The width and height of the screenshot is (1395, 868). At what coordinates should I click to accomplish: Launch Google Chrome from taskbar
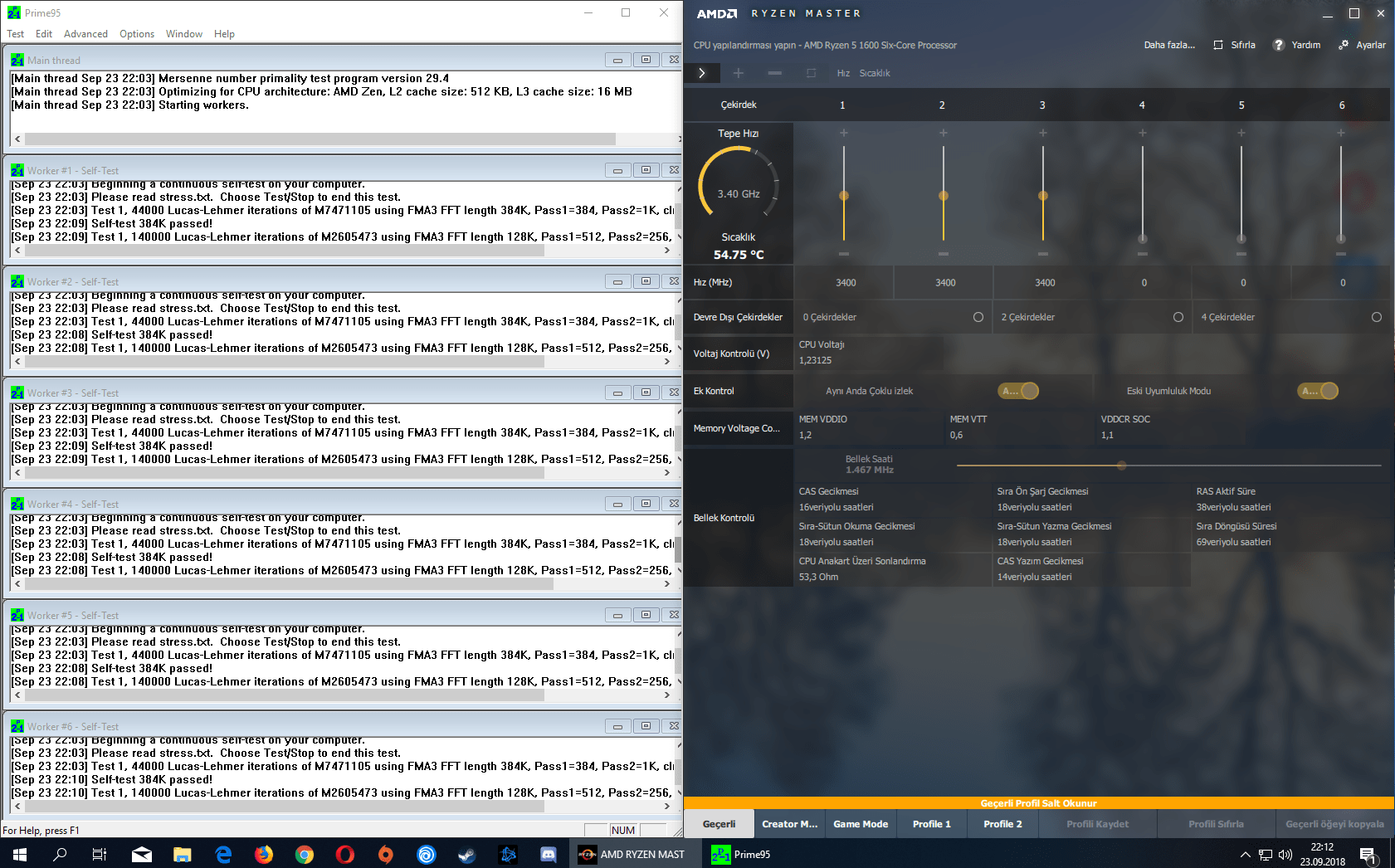point(305,854)
